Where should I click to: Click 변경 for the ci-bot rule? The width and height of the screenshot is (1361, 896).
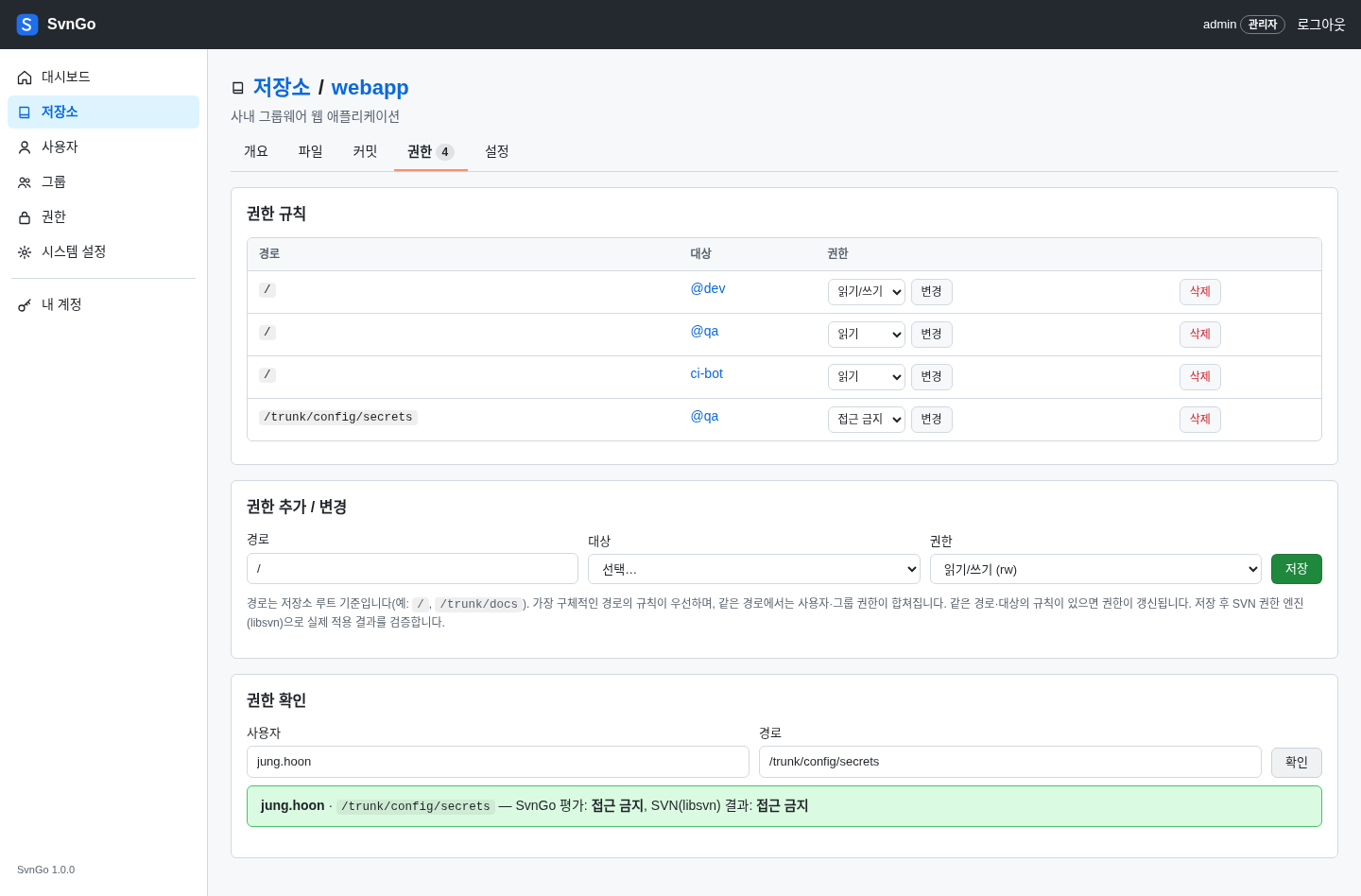pyautogui.click(x=932, y=377)
